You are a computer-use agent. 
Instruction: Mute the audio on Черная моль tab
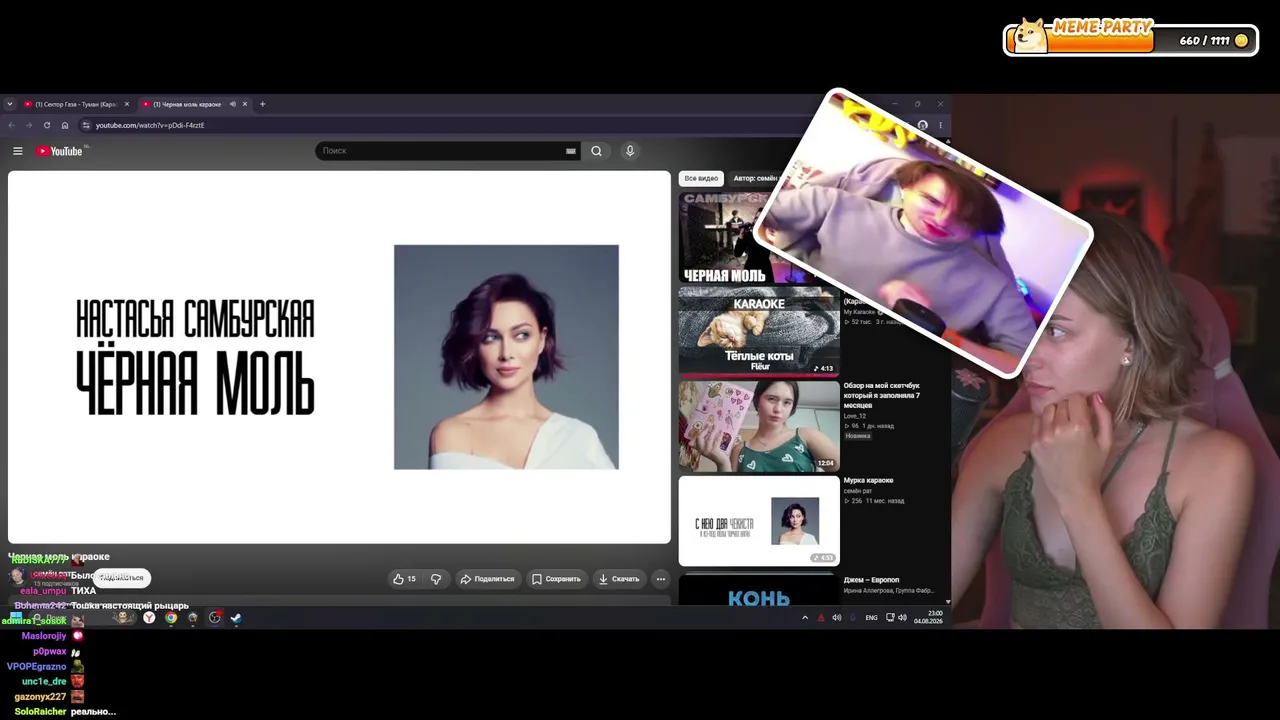point(232,104)
